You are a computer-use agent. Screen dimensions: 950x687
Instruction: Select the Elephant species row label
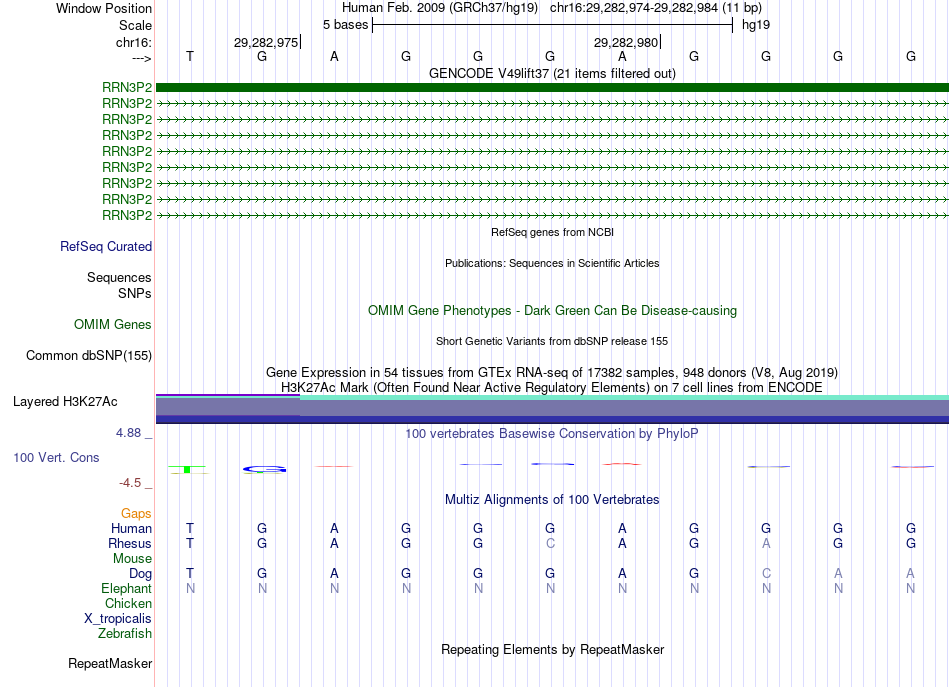127,588
